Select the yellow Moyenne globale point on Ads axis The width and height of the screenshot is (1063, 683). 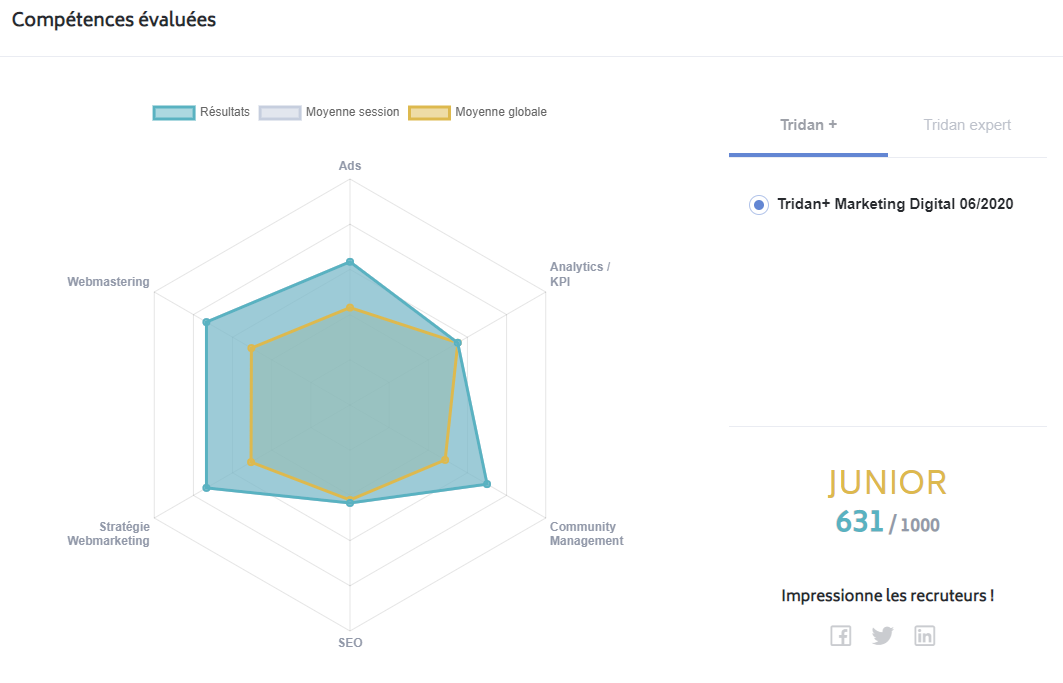(350, 308)
